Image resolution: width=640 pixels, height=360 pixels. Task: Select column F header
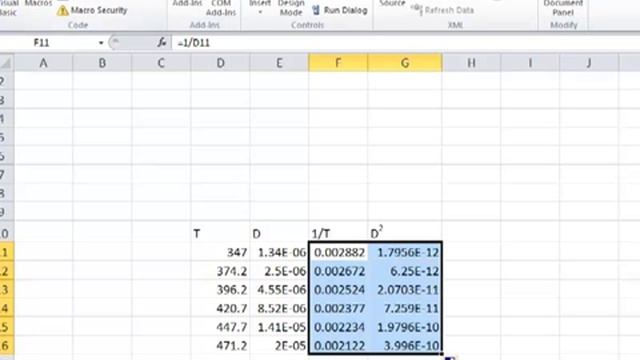pyautogui.click(x=338, y=63)
